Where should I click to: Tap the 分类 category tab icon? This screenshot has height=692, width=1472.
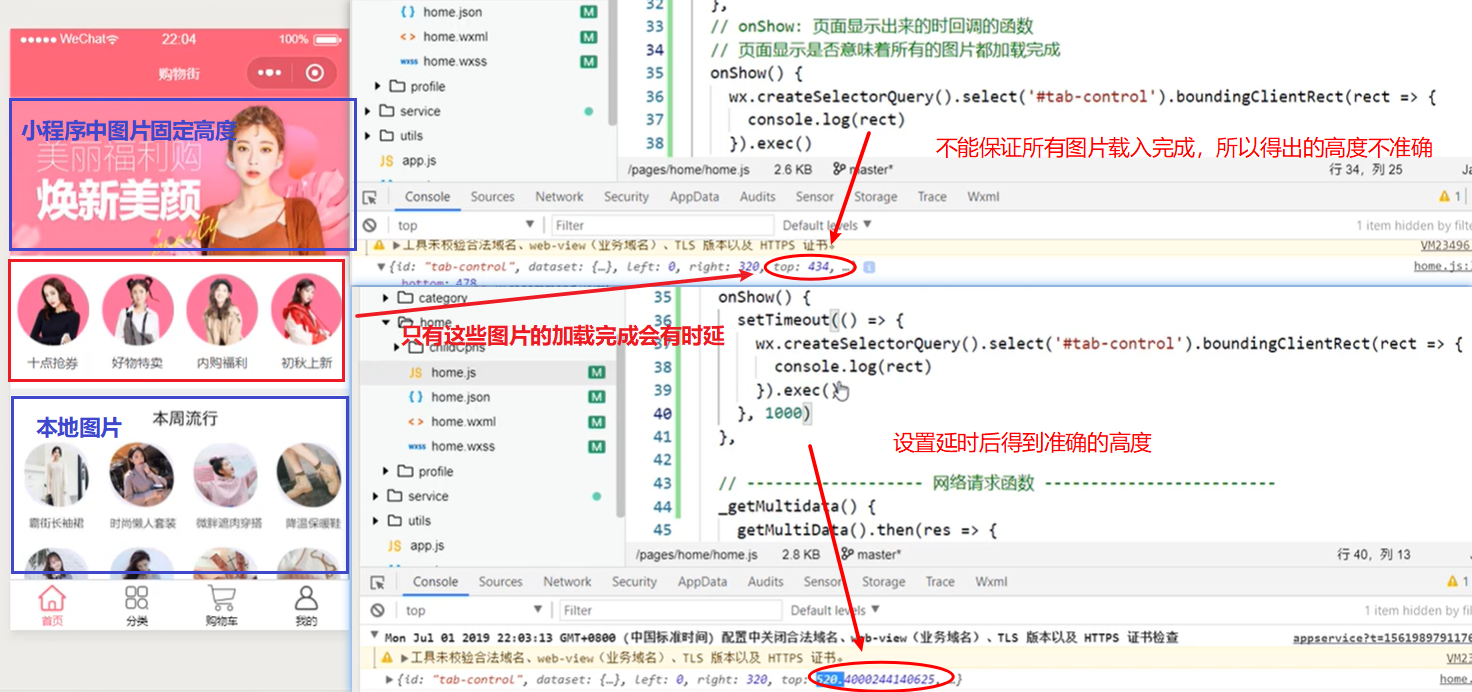pos(137,599)
